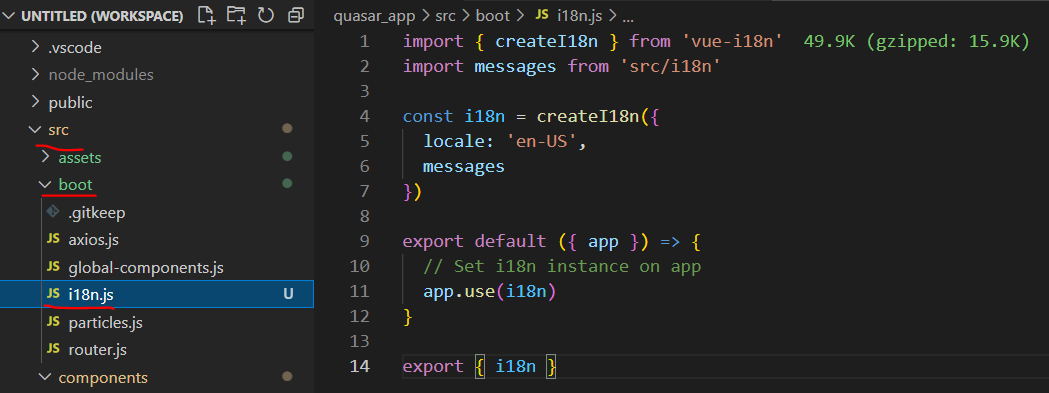This screenshot has width=1049, height=393.
Task: Click the git icon beside .gitkeep
Action: tap(54, 212)
